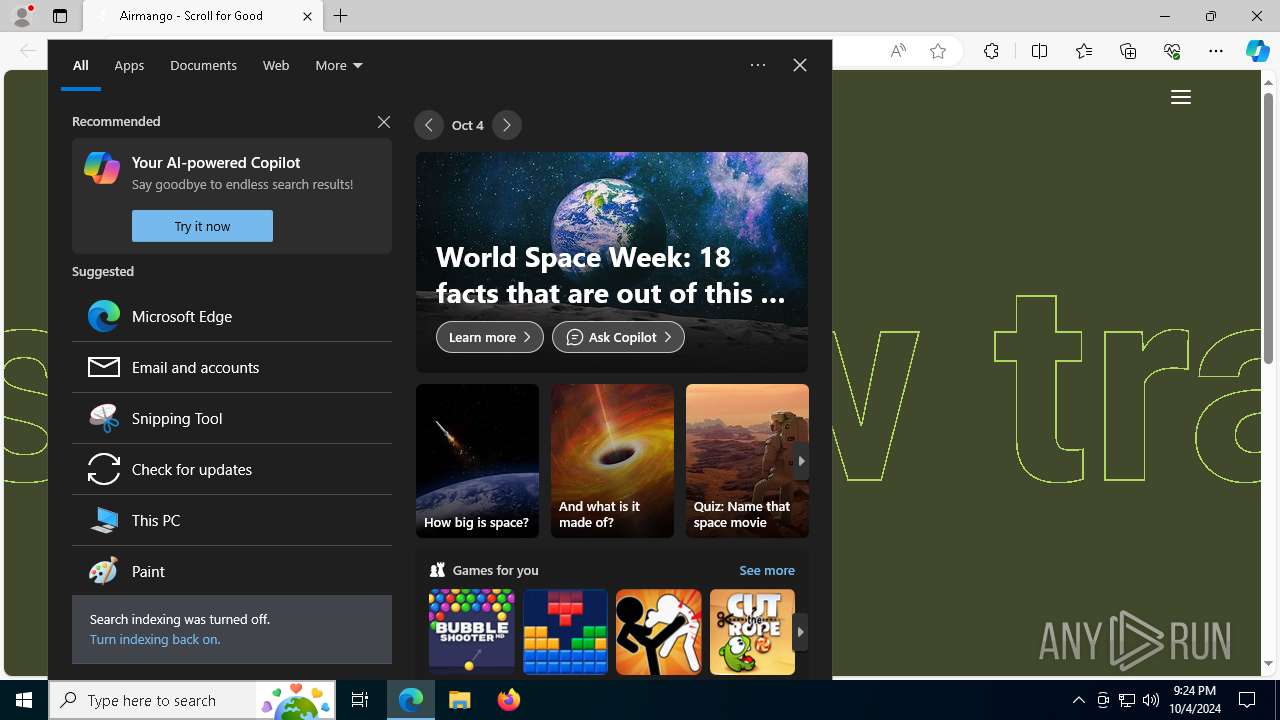
Task: Open the stickman fighting game tile
Action: click(659, 632)
